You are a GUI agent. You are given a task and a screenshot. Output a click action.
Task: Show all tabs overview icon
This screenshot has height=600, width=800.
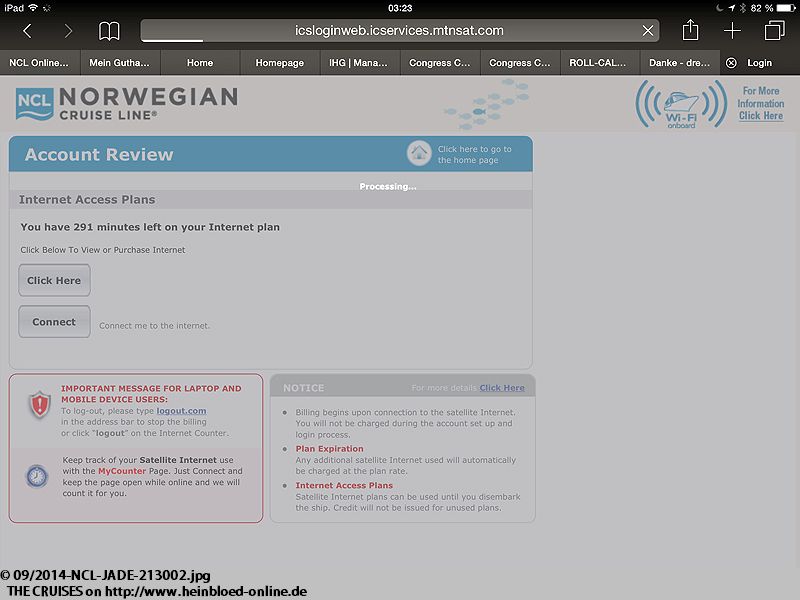point(774,30)
